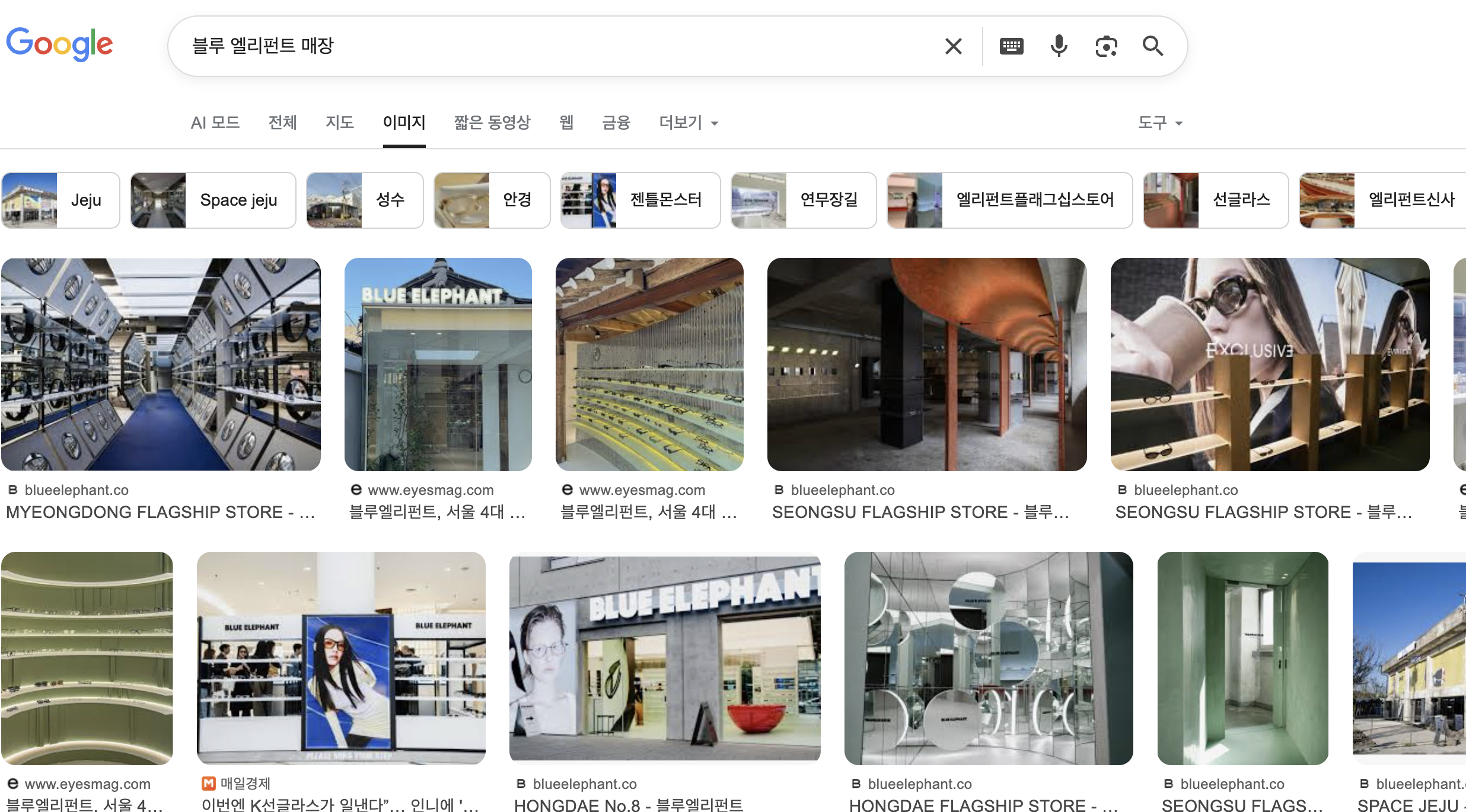This screenshot has width=1466, height=812.
Task: Open the orange ceiling Seongsu store thumbnail
Action: click(x=926, y=364)
